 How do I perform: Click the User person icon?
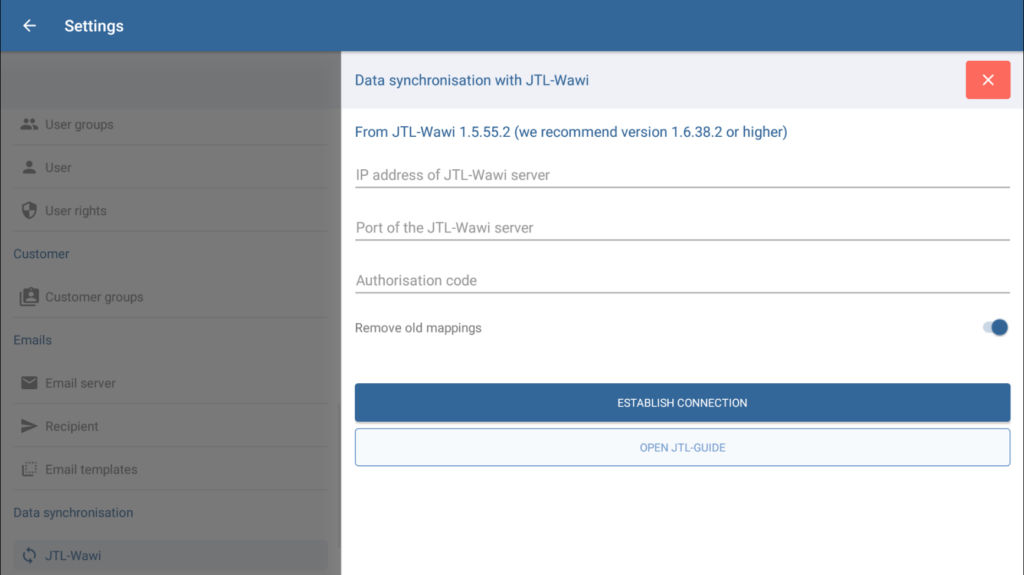tap(29, 168)
